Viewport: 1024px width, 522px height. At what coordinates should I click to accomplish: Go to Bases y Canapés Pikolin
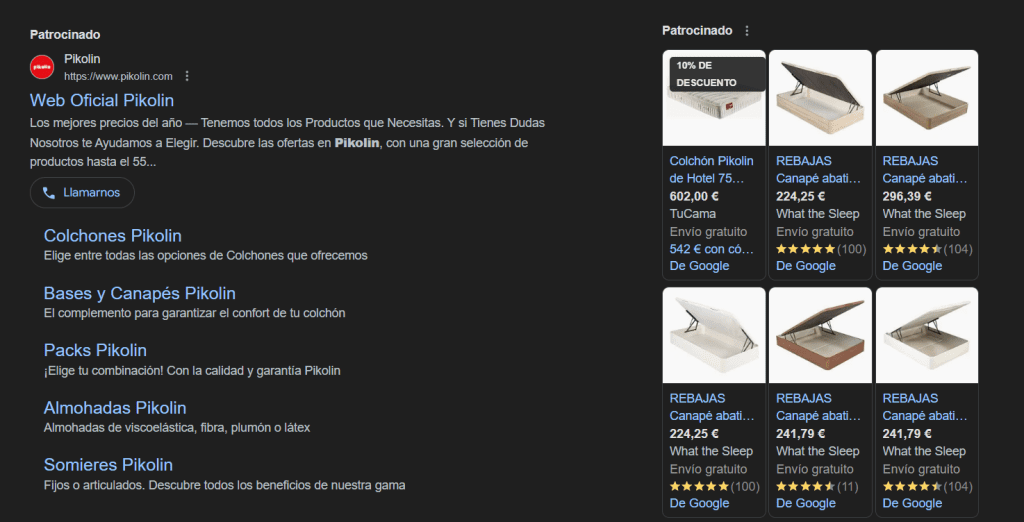[x=140, y=293]
